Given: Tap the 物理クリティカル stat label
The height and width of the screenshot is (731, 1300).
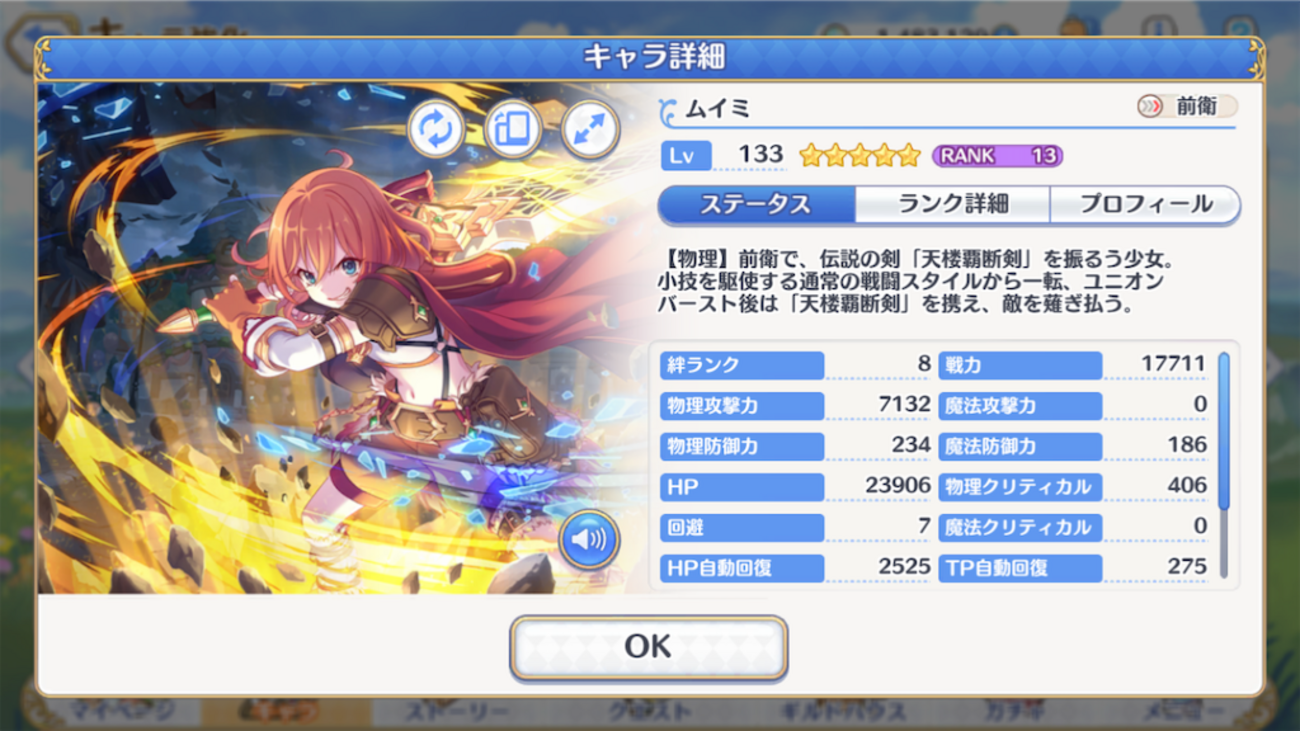Looking at the screenshot, I should point(1020,487).
